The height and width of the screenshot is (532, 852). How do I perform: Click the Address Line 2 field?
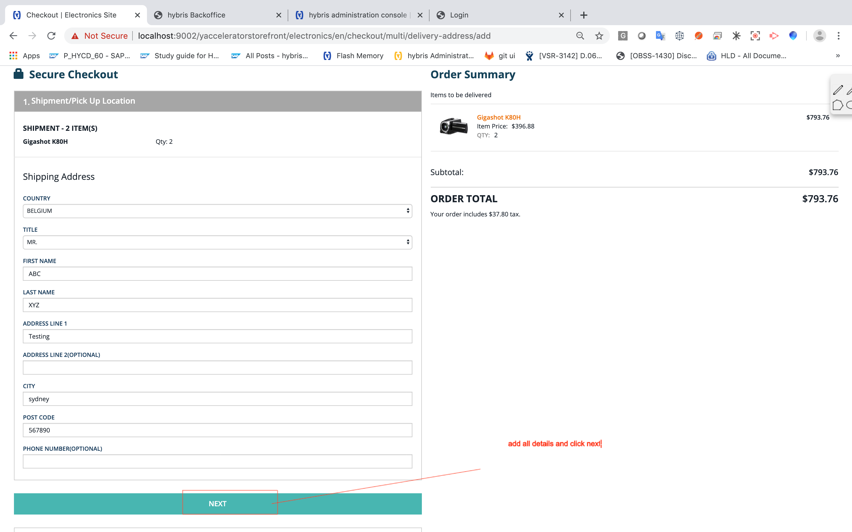coord(217,368)
